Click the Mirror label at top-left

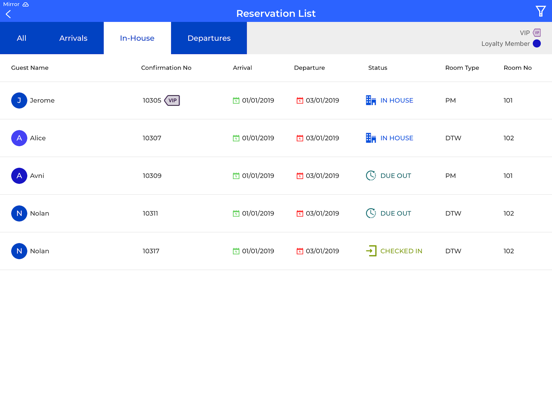pyautogui.click(x=11, y=4)
